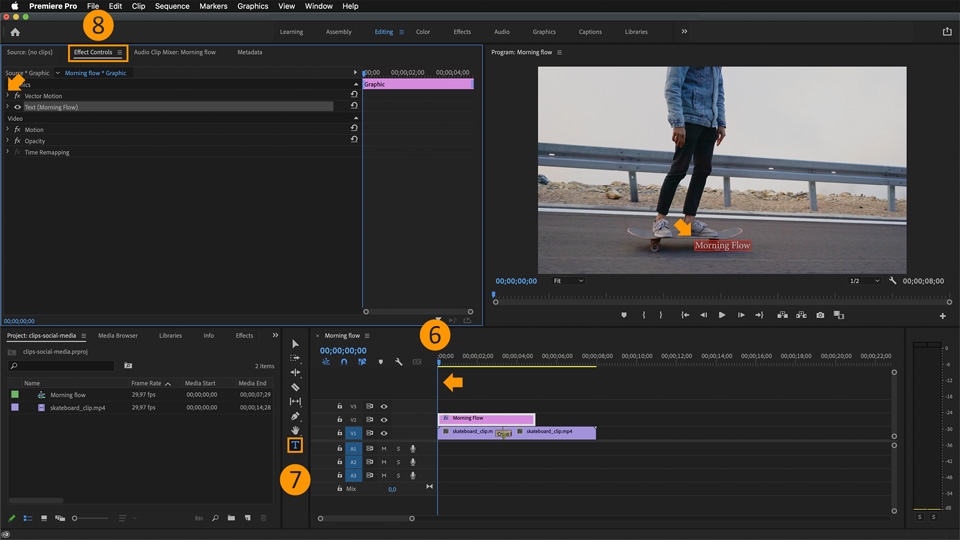This screenshot has height=540, width=960.
Task: Switch to the Color workspace
Action: [x=423, y=32]
